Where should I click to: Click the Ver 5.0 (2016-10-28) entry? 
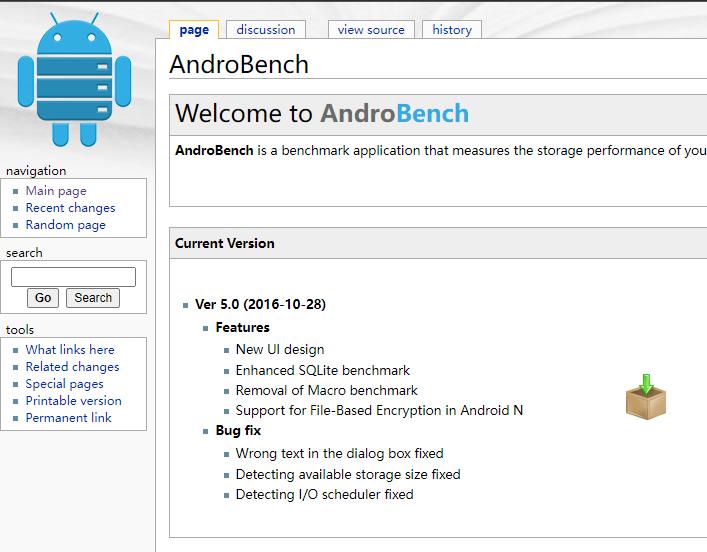coord(260,305)
